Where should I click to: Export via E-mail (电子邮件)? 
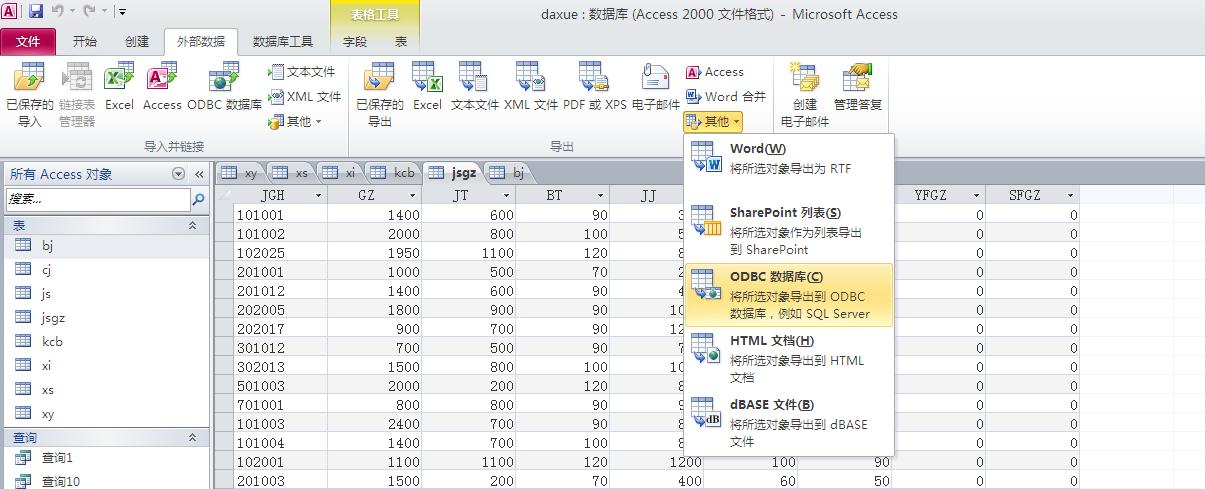tap(656, 87)
